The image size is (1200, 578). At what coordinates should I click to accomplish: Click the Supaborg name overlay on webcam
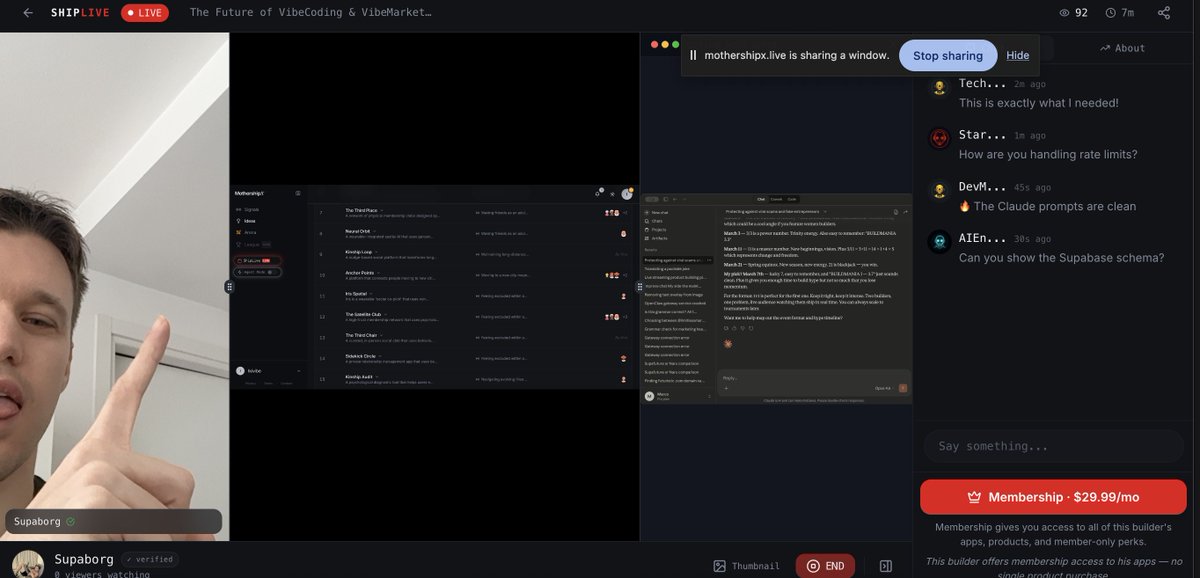[114, 521]
